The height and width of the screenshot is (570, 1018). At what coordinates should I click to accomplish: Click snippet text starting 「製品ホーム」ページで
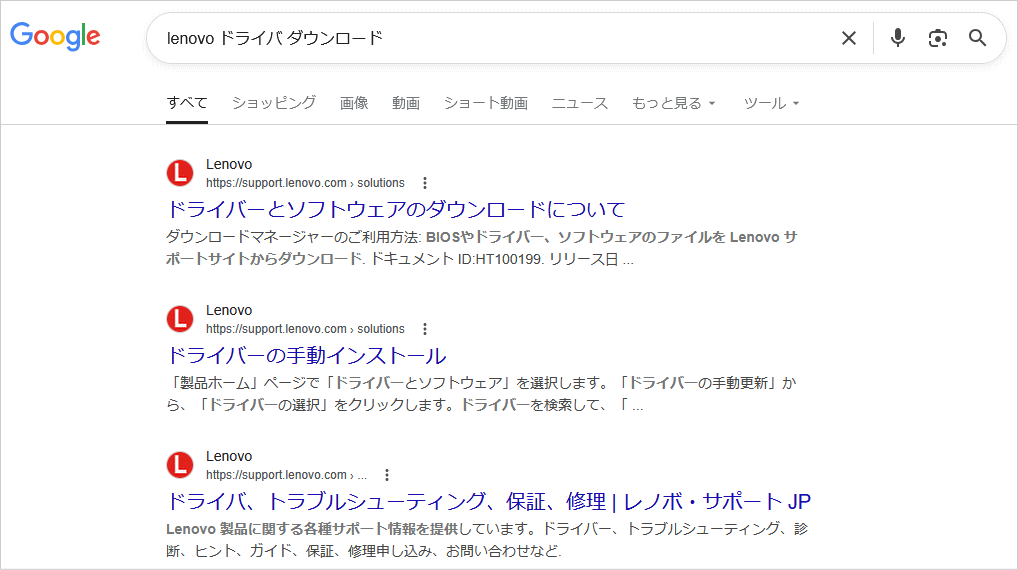point(481,394)
